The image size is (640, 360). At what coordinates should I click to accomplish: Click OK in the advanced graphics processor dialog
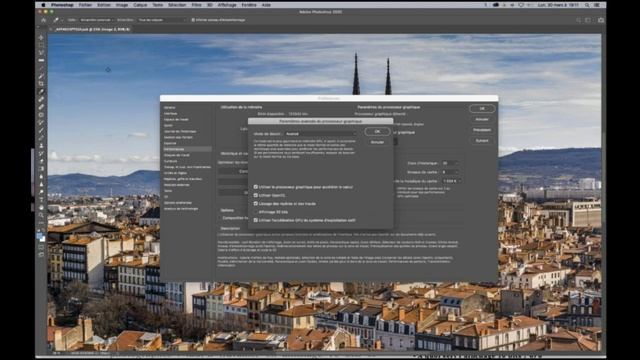tap(377, 131)
